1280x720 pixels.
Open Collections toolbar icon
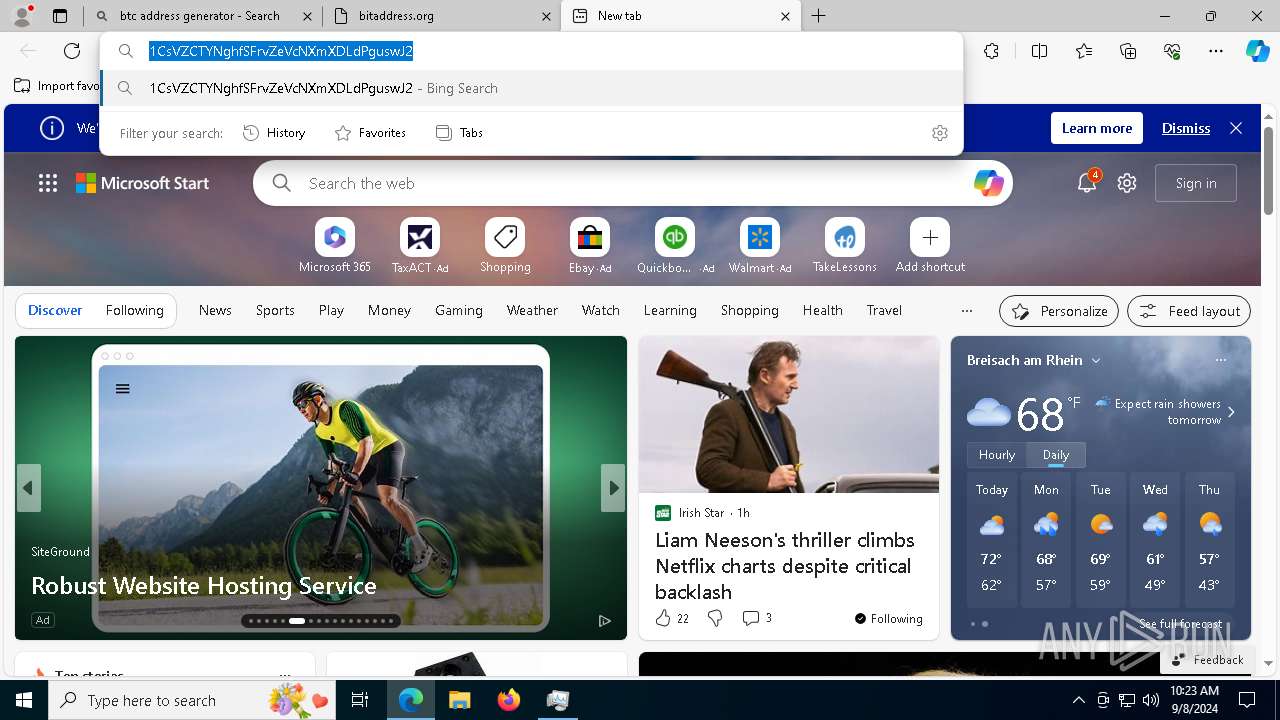[1128, 51]
